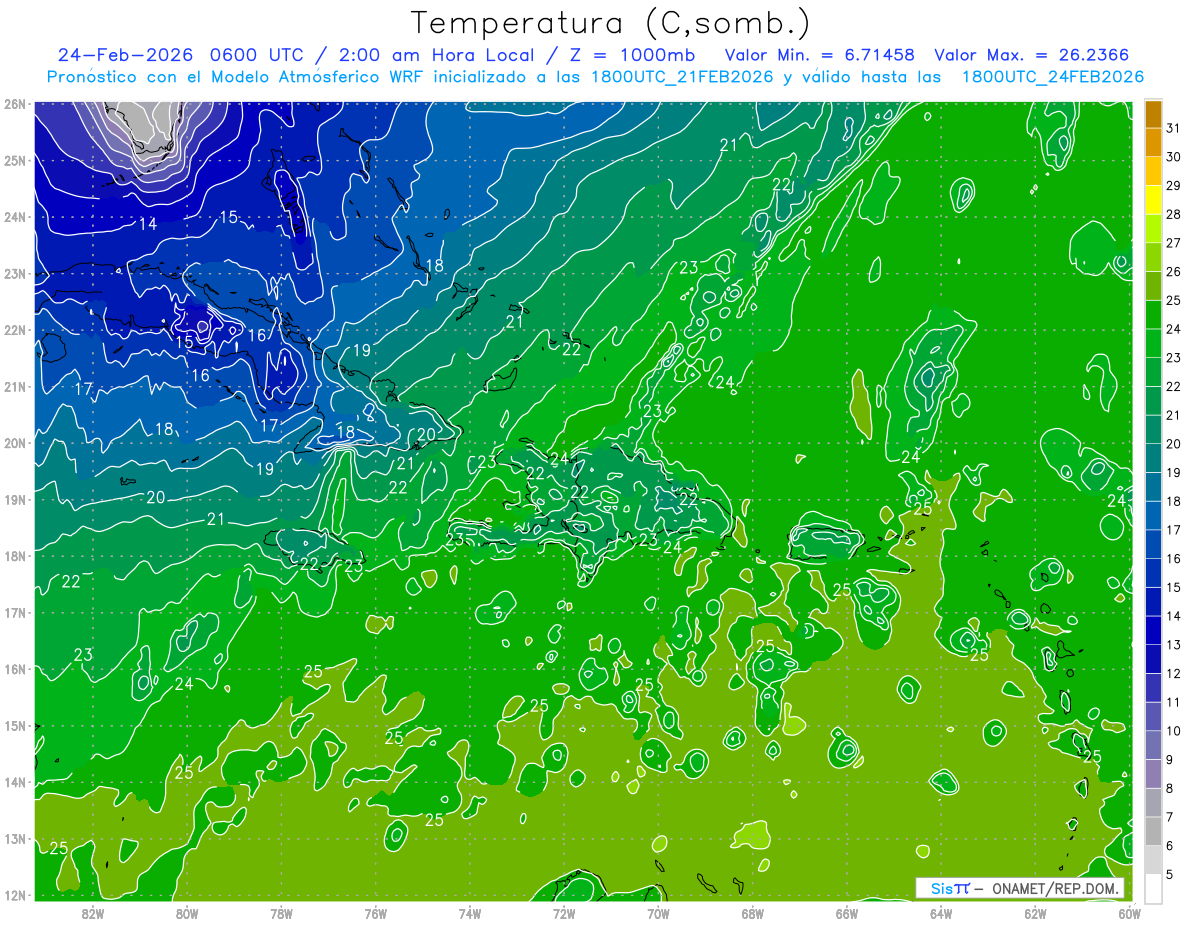The image size is (1200, 927).
Task: Select the pressure level 'Z = 1000mb'
Action: tap(633, 55)
